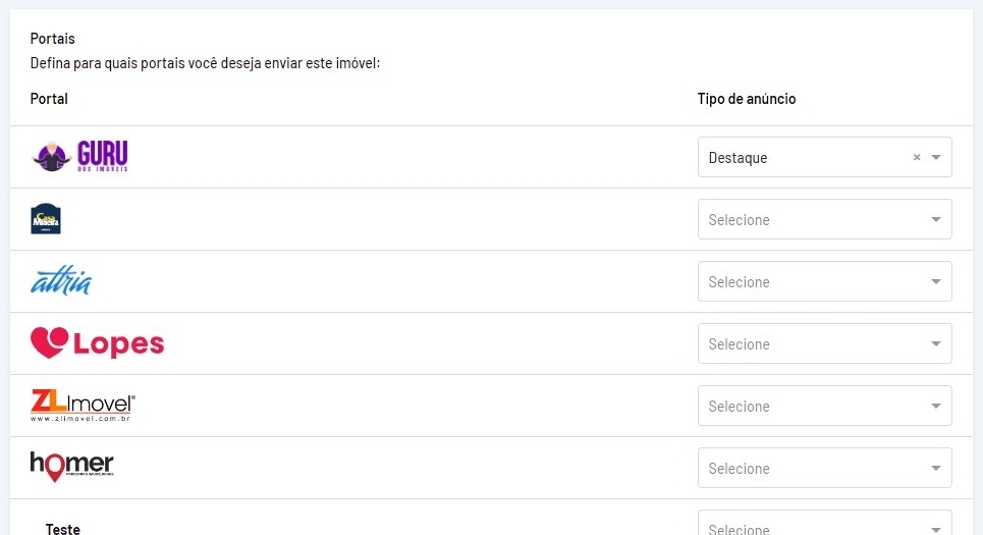The height and width of the screenshot is (535, 983).
Task: Click the Homer portal logo
Action: point(72,466)
